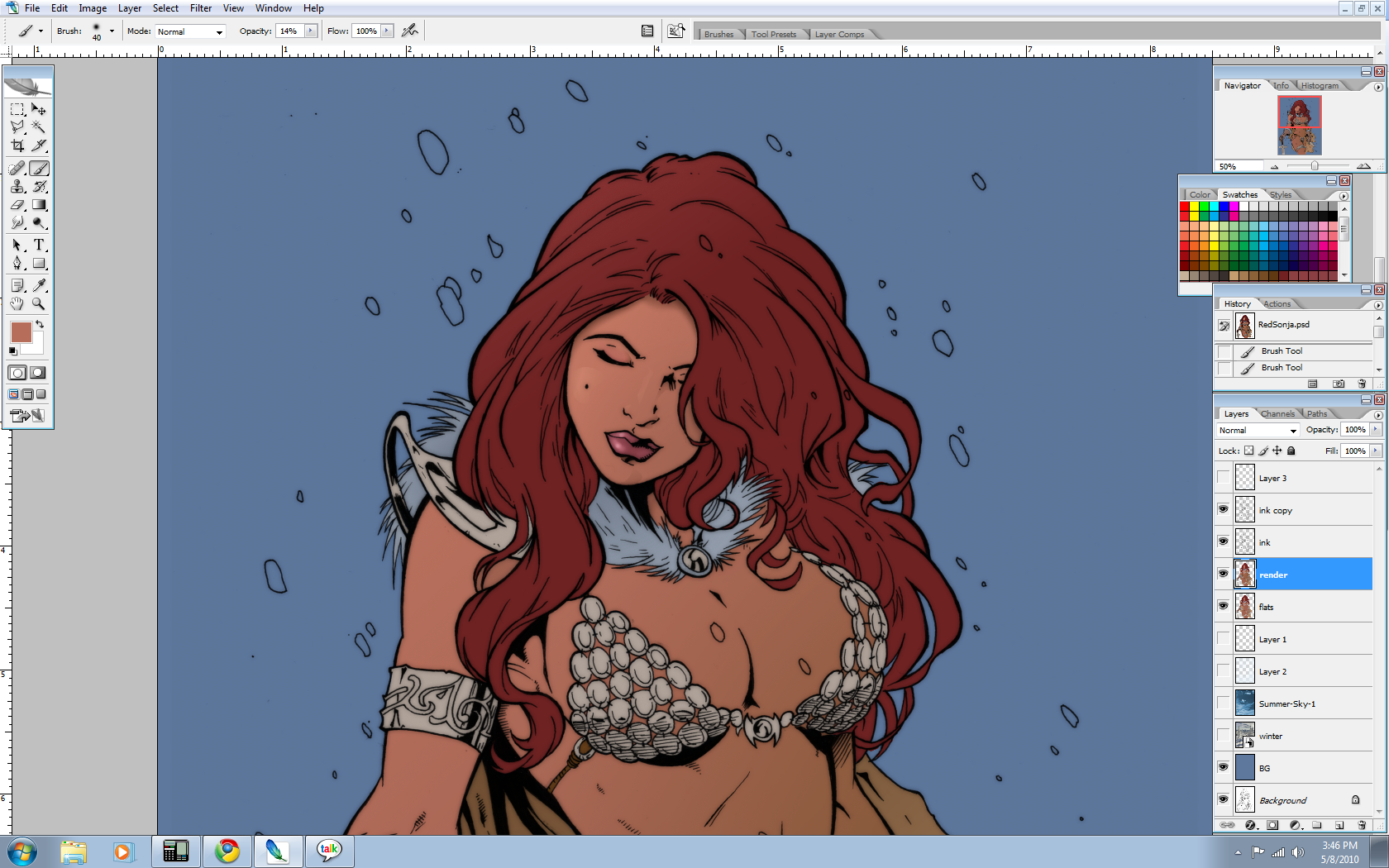
Task: Click the Navigator zoom slider
Action: pos(1315,166)
